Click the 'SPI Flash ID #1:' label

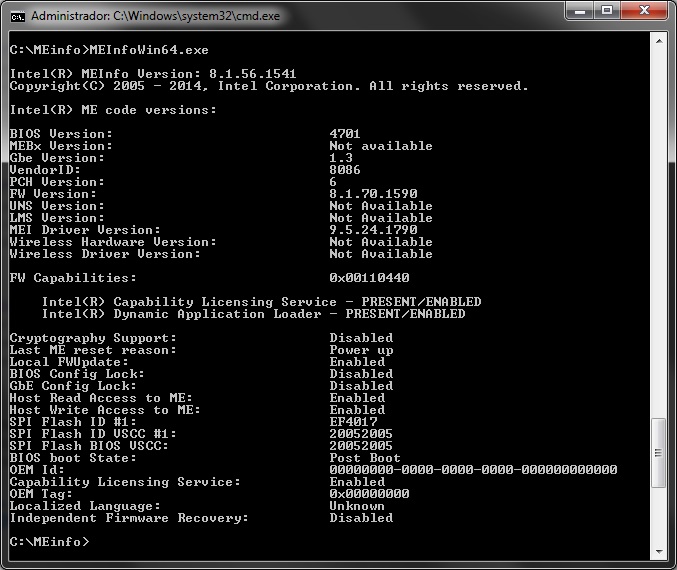(73, 422)
